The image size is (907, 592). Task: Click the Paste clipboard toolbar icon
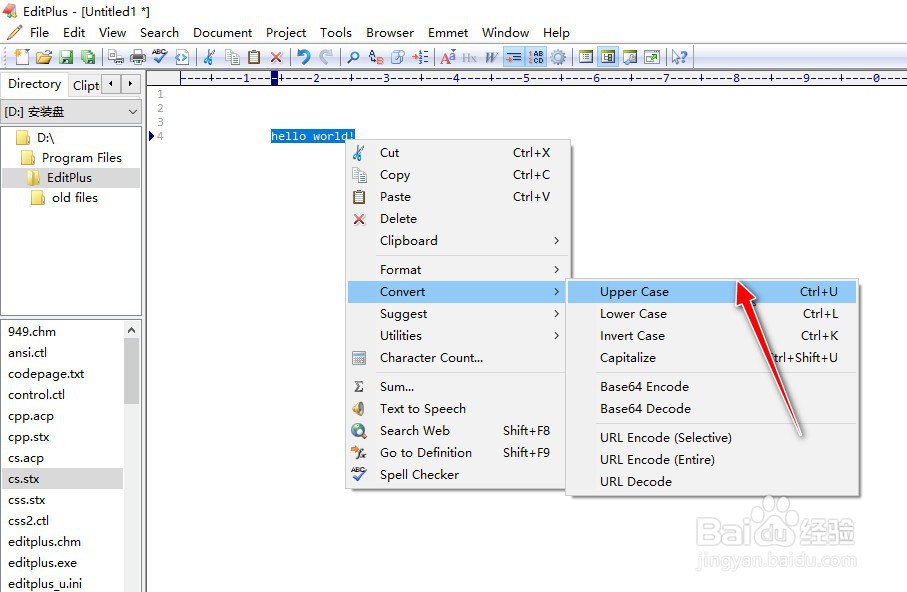point(254,57)
